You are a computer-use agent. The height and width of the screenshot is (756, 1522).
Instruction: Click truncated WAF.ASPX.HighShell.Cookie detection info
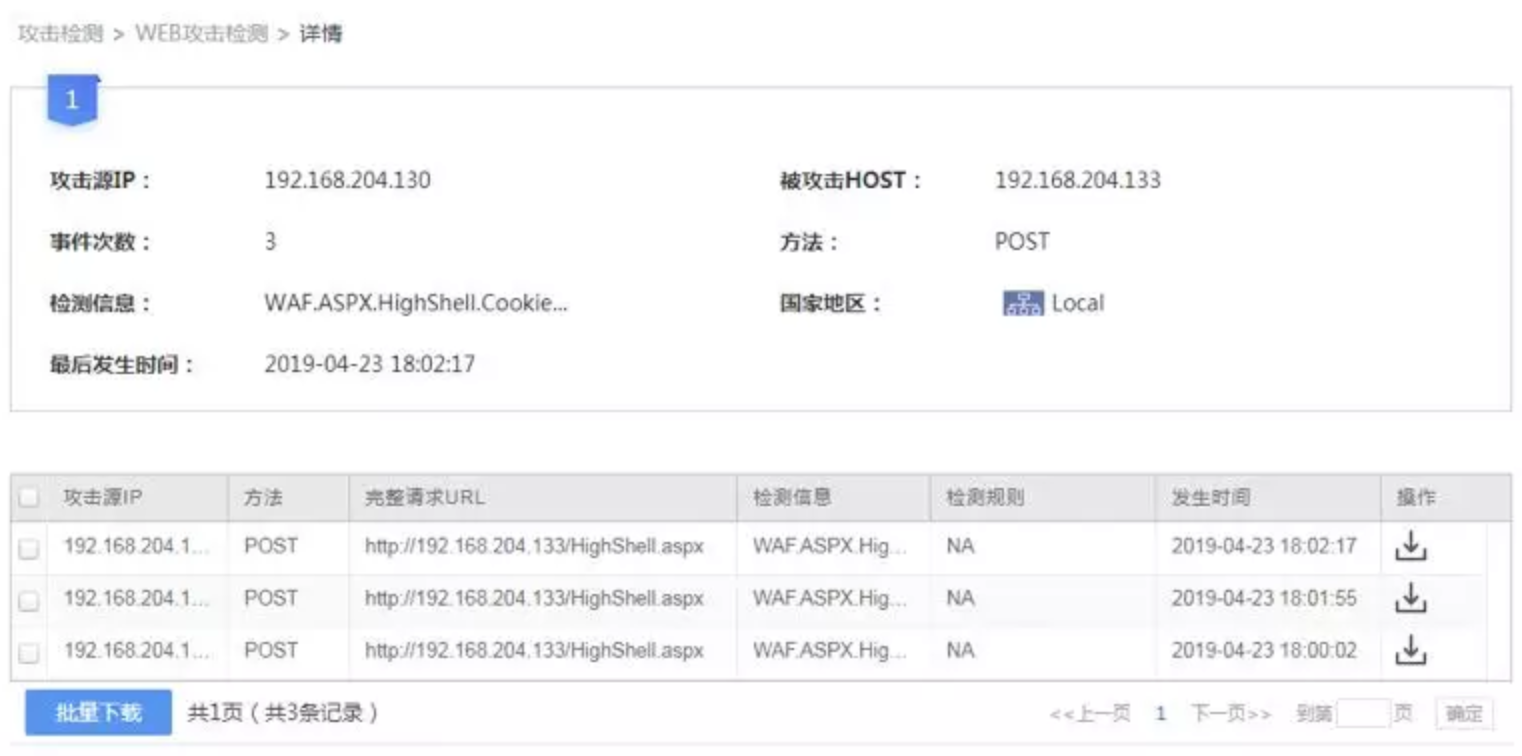(x=416, y=304)
